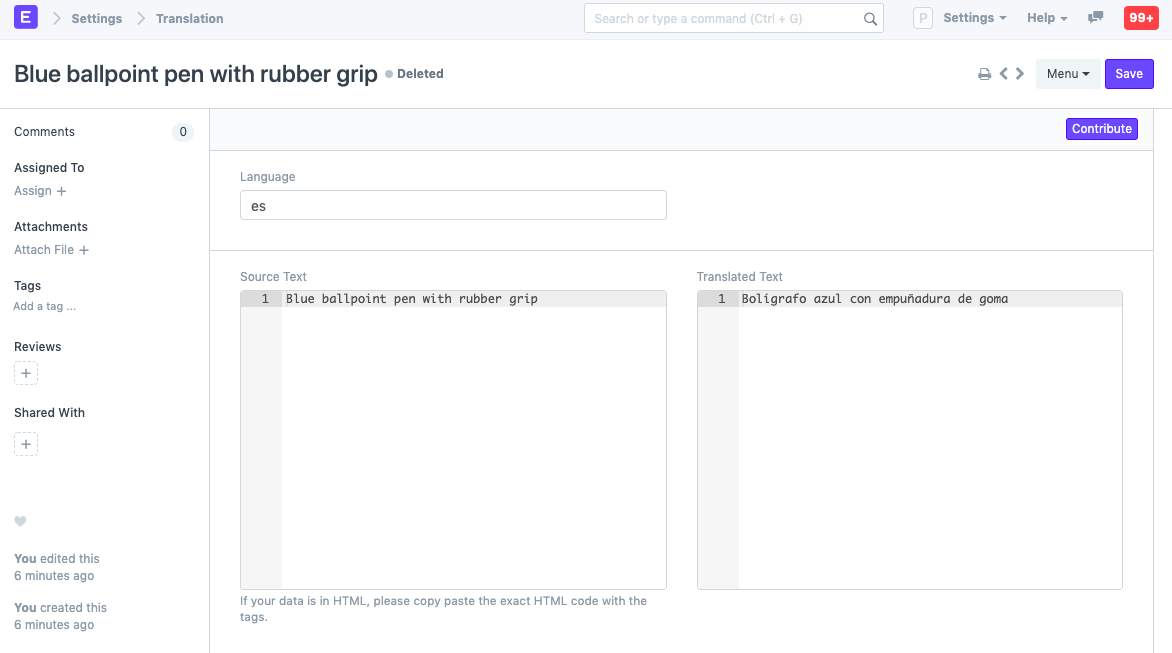Click the print icon
Screen dimensions: 1172x653
[984, 74]
